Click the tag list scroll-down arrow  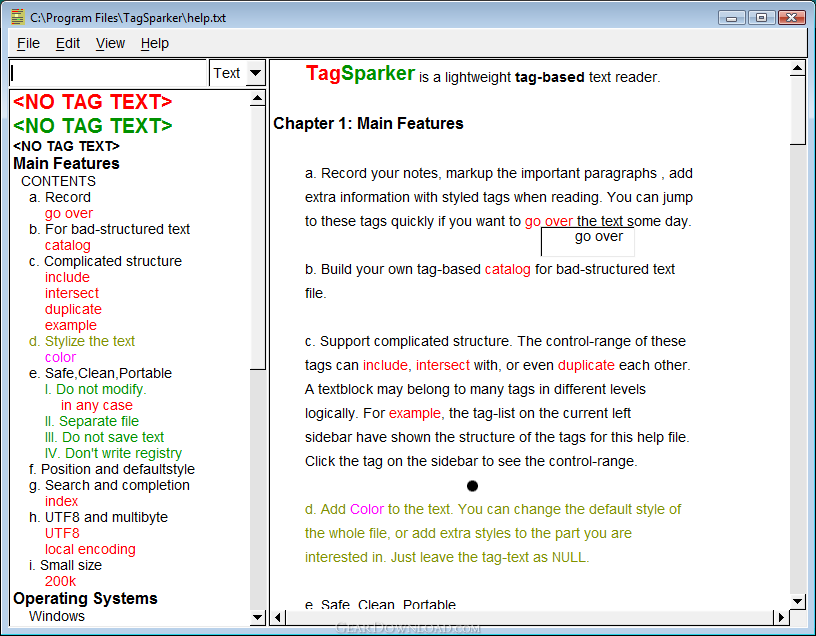257,618
